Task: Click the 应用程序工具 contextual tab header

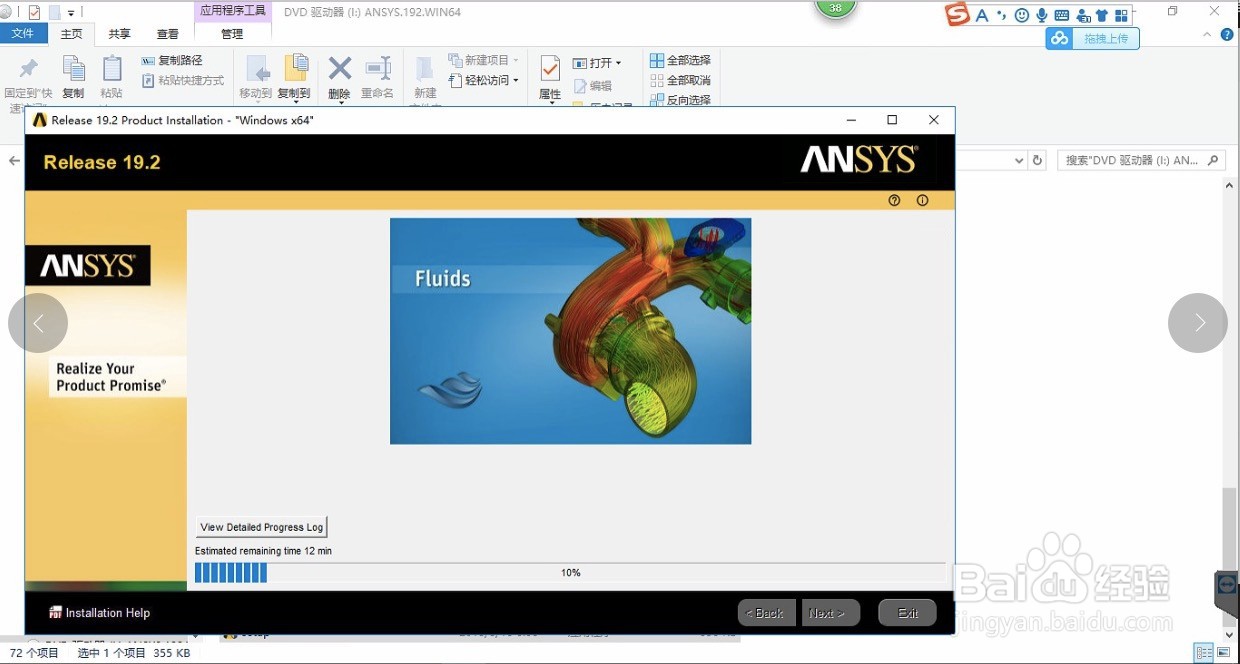Action: [233, 11]
